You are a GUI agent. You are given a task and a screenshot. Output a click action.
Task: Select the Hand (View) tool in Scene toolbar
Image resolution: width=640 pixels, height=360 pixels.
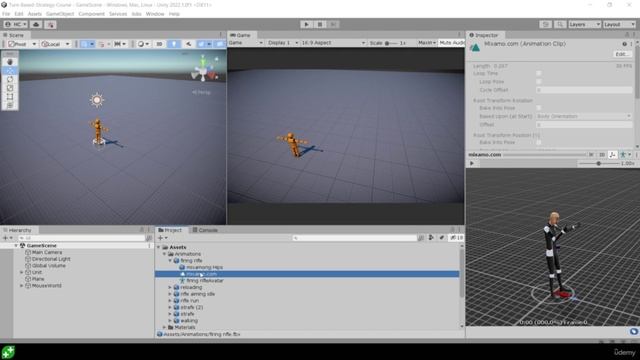pos(10,62)
